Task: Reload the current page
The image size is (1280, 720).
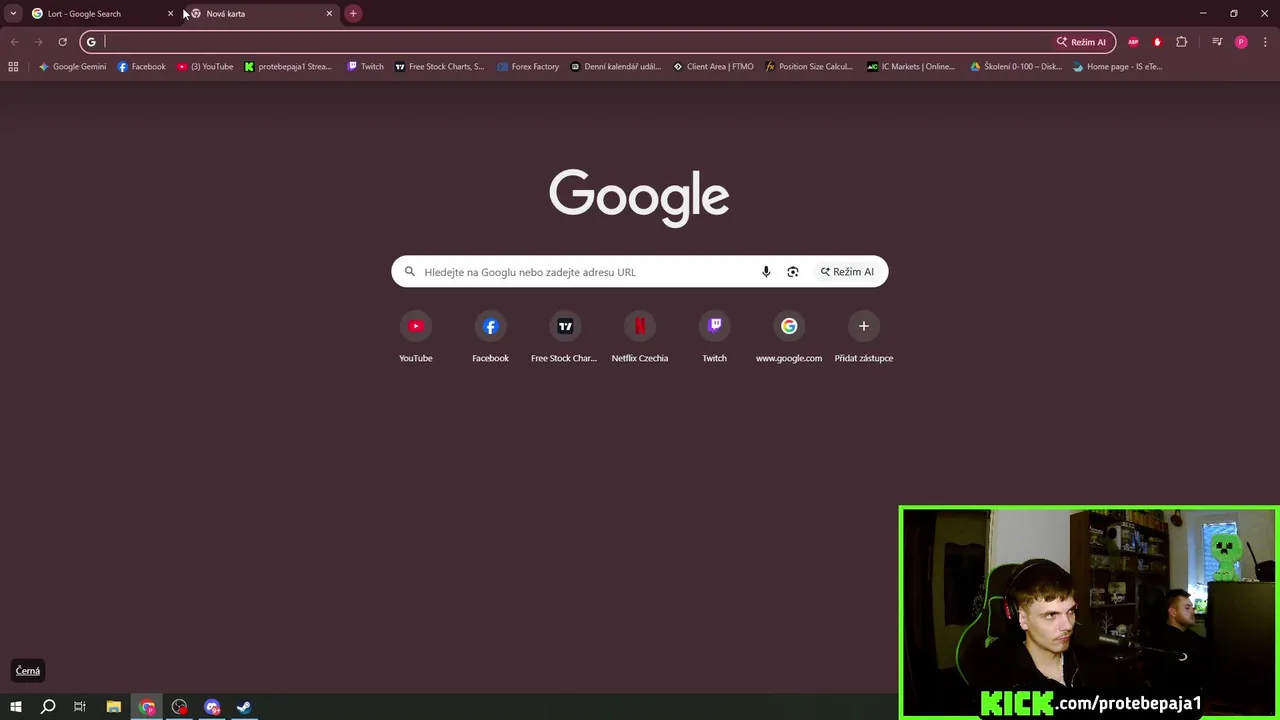Action: point(62,42)
